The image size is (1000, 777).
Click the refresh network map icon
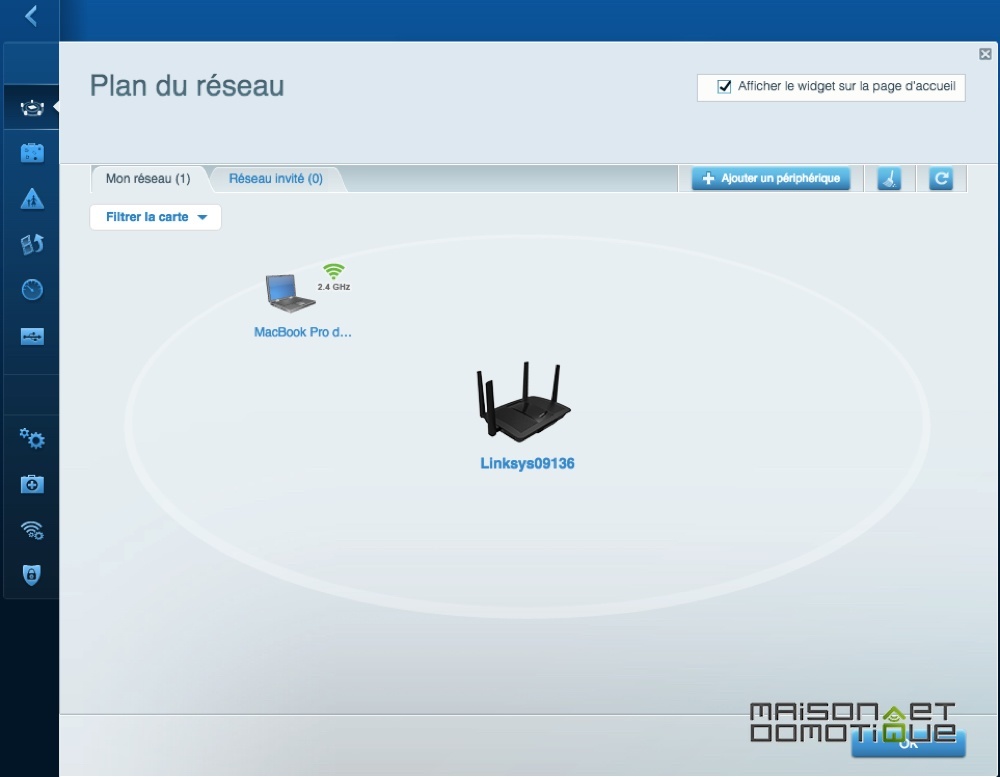(x=941, y=179)
